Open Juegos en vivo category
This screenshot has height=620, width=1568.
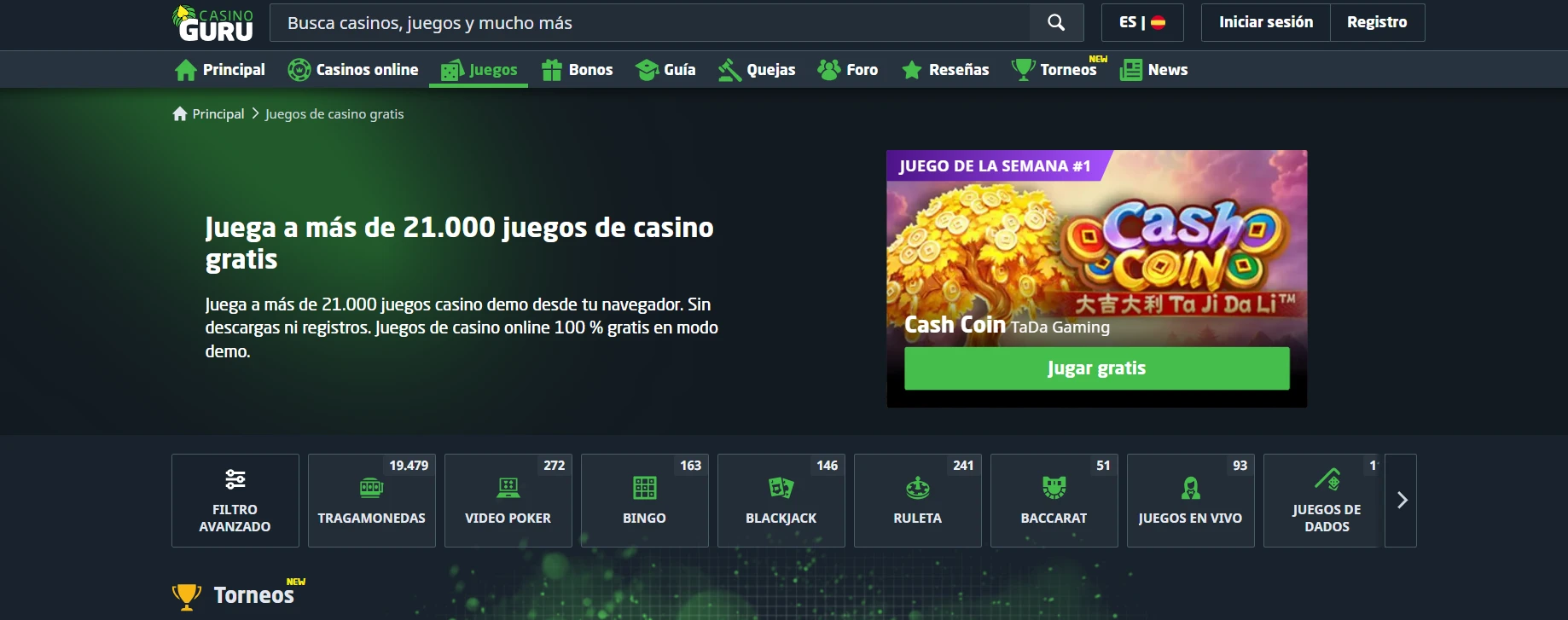(1191, 501)
